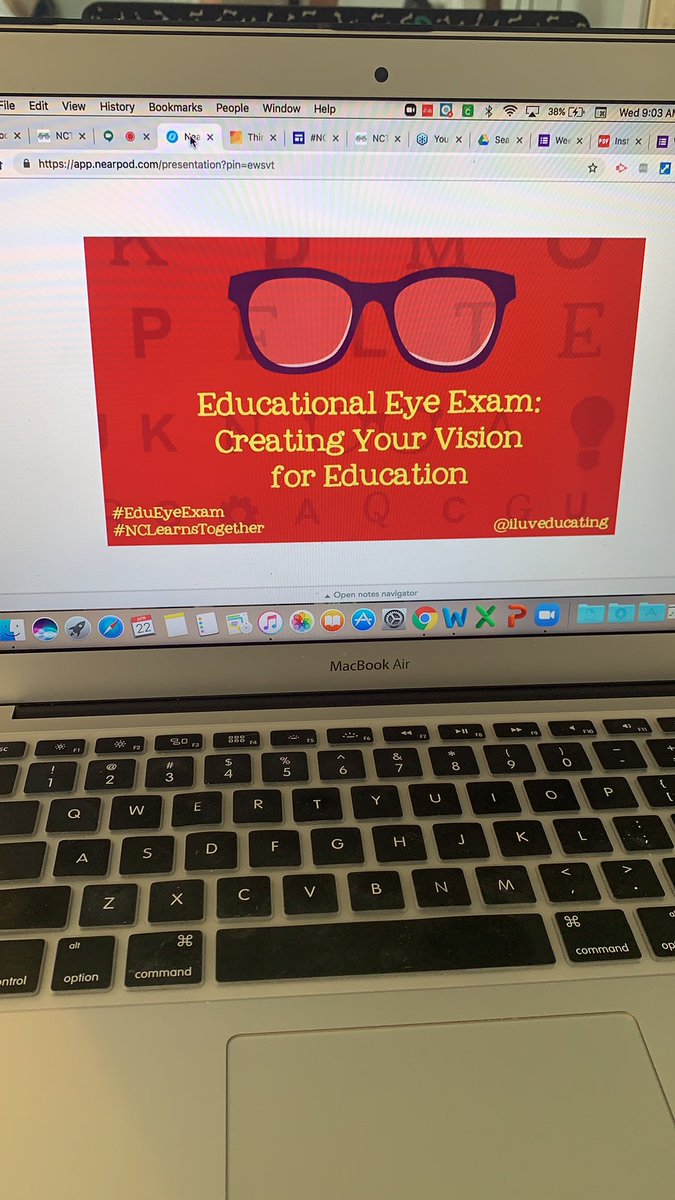Open the People menu
Image resolution: width=675 pixels, height=1200 pixels.
pos(232,108)
